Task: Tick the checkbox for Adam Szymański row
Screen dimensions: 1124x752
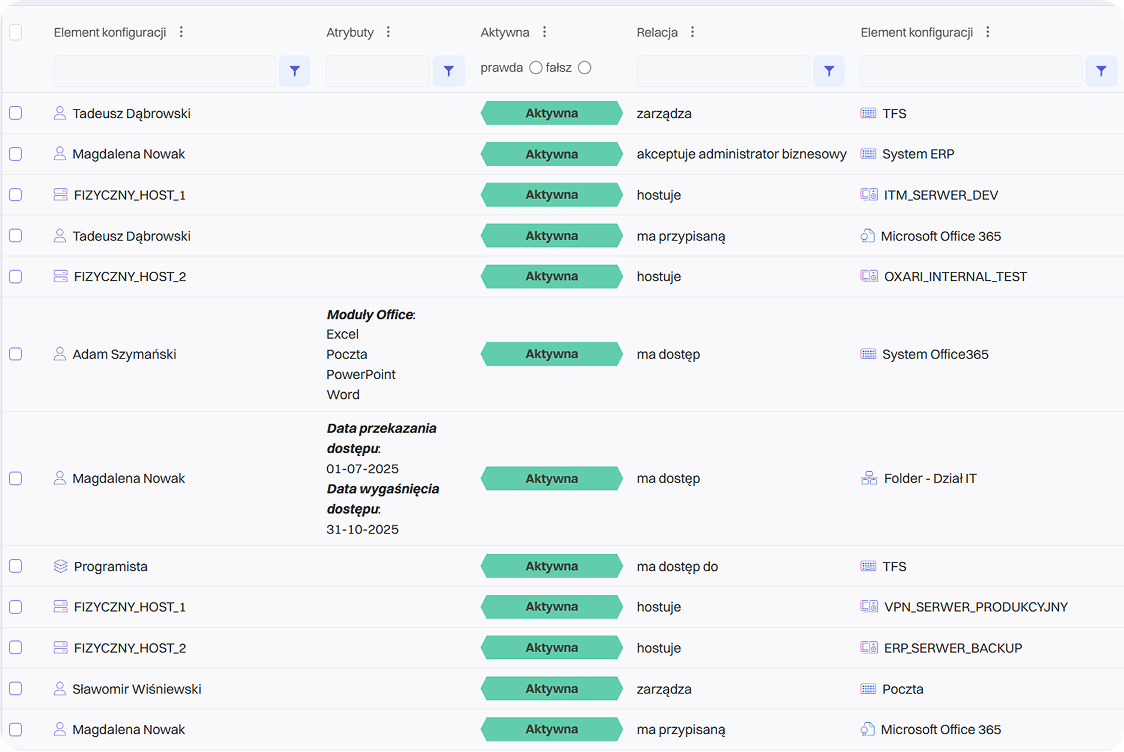Action: [x=15, y=354]
